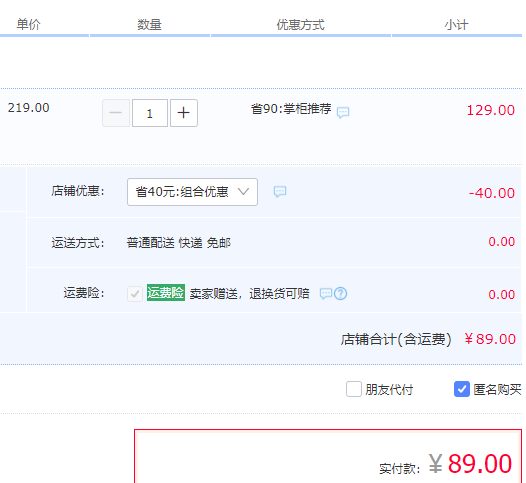Click the 小计 column header
Viewport: 526px width, 483px height.
(456, 25)
